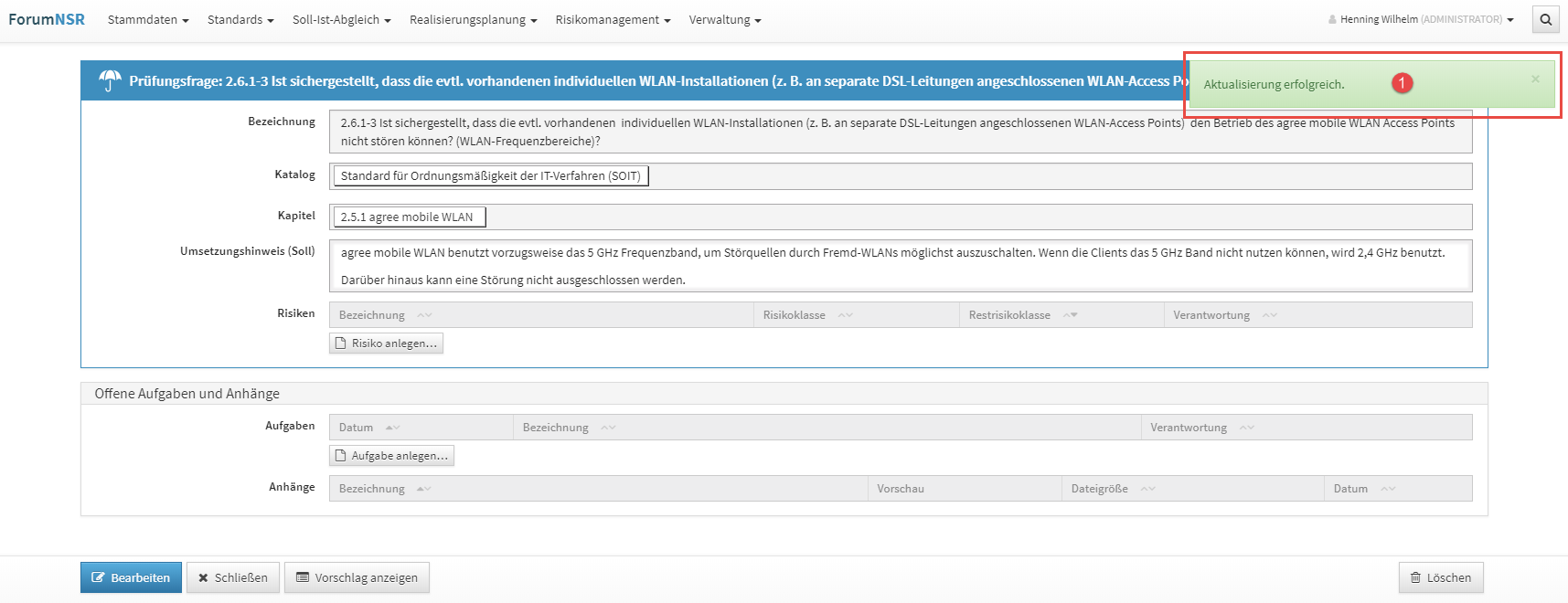Click the Schließen button

[x=233, y=577]
